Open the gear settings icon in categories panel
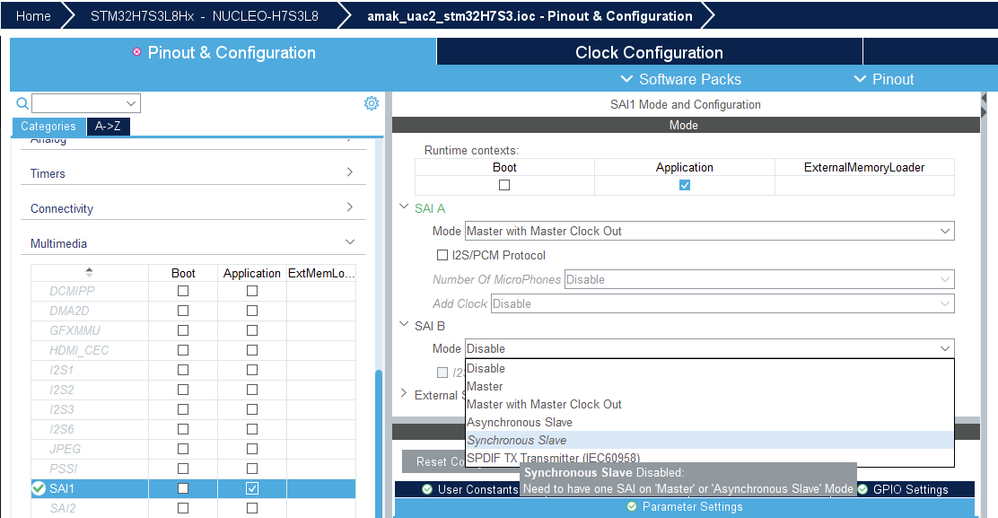 (x=371, y=103)
